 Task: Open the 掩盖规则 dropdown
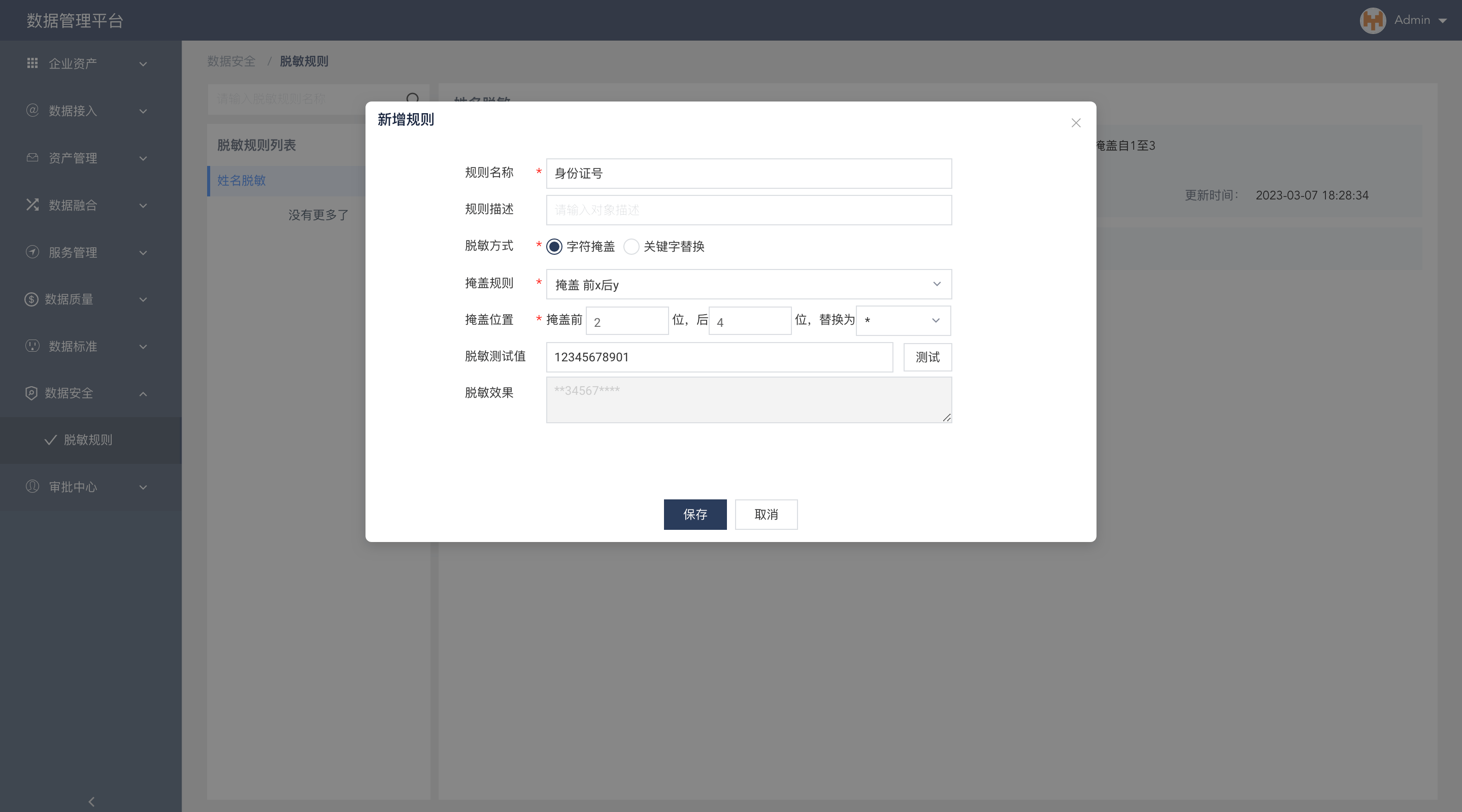click(x=748, y=284)
